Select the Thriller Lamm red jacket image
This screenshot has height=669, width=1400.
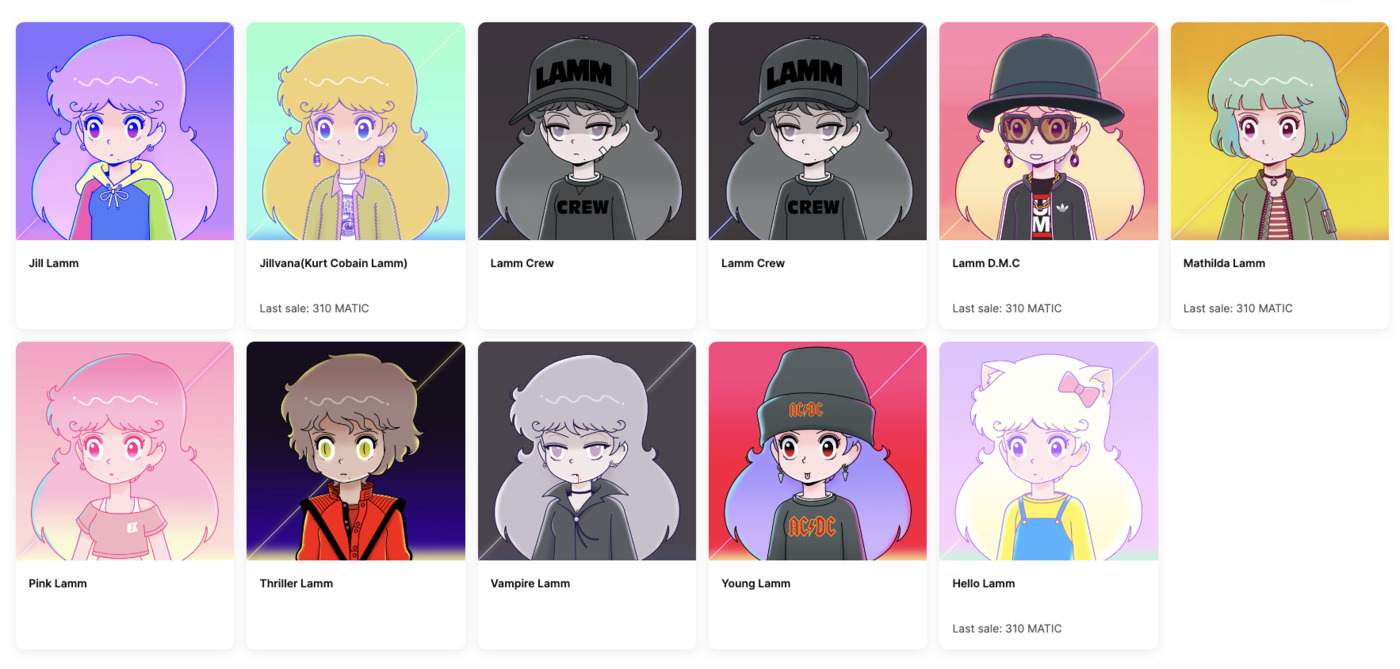(x=356, y=451)
